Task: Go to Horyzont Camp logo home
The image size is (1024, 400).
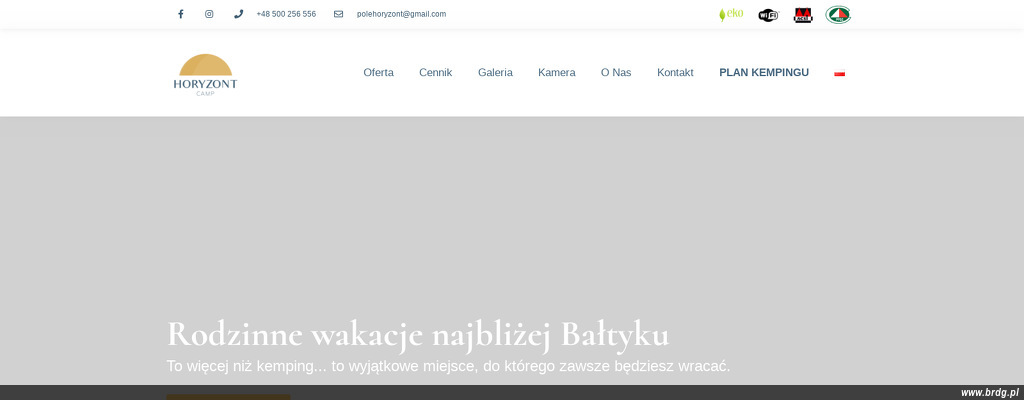Action: point(205,74)
